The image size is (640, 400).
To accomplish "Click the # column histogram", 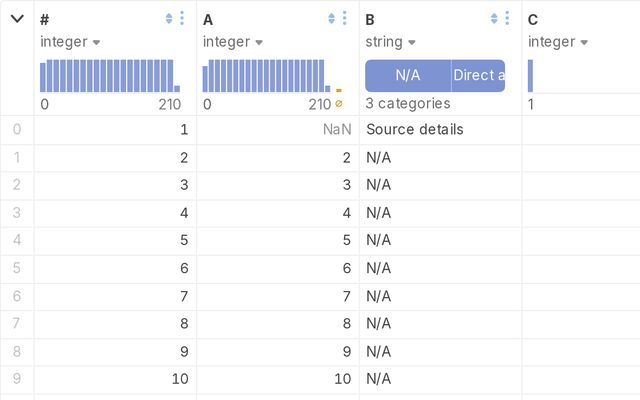I will tap(110, 76).
